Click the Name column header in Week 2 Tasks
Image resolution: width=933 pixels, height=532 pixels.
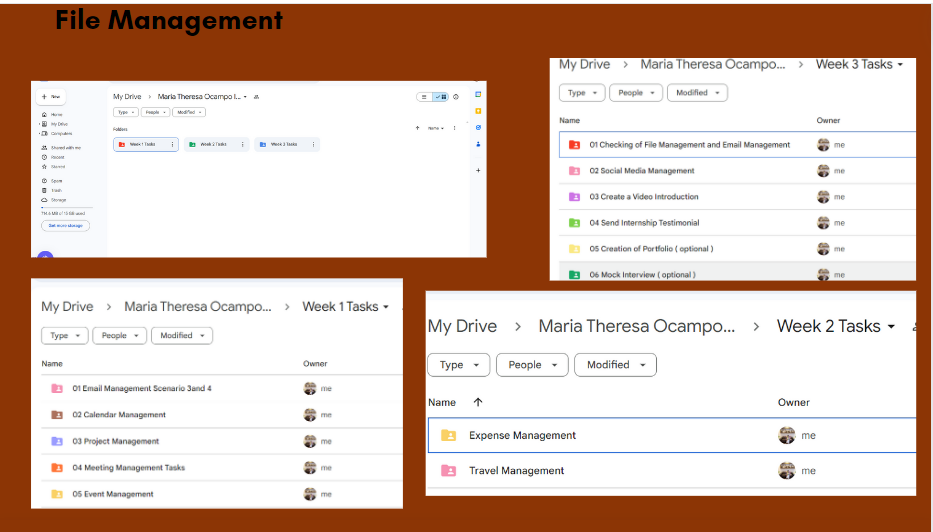(442, 402)
